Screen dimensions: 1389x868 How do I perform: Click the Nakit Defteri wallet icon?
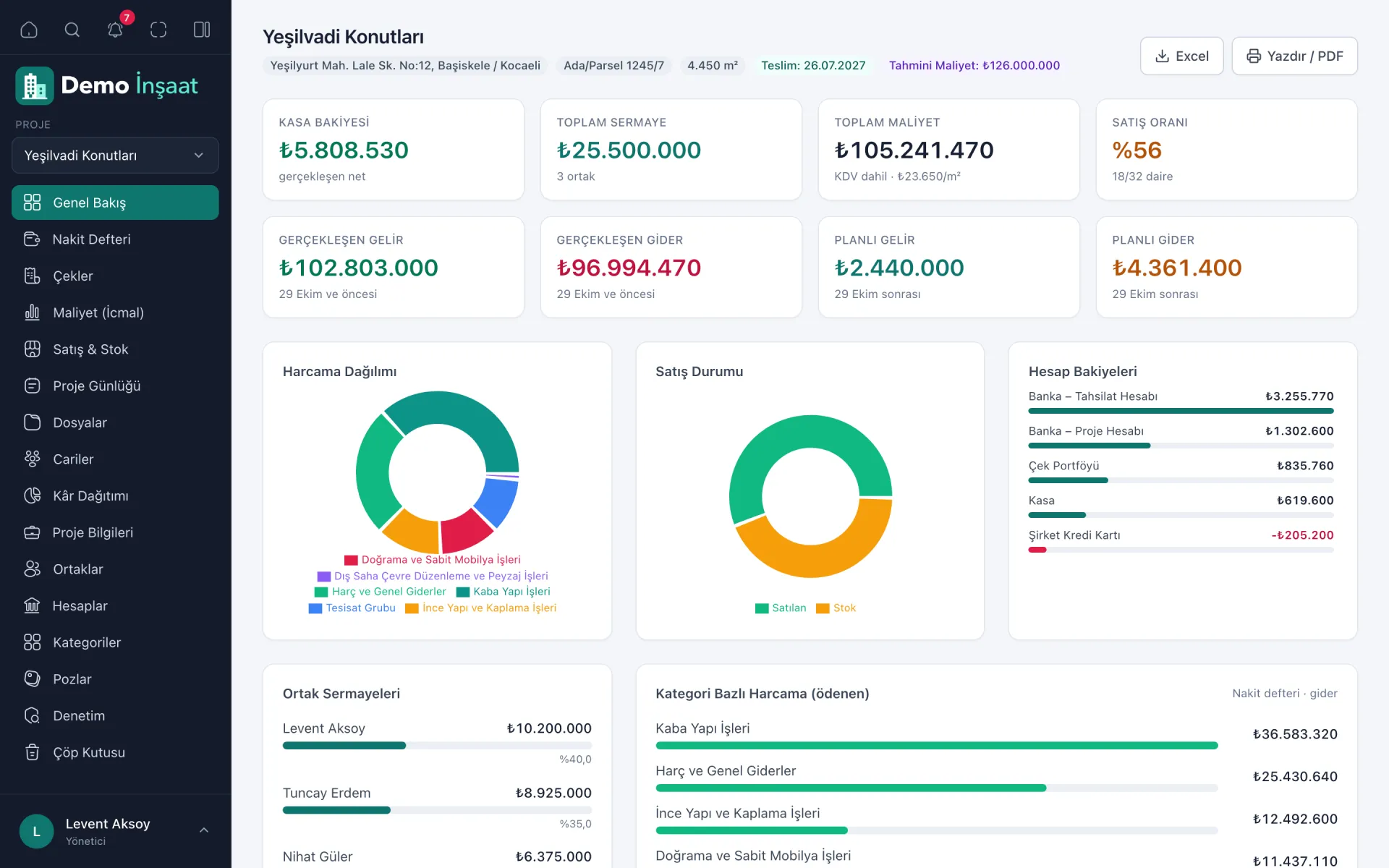click(32, 239)
